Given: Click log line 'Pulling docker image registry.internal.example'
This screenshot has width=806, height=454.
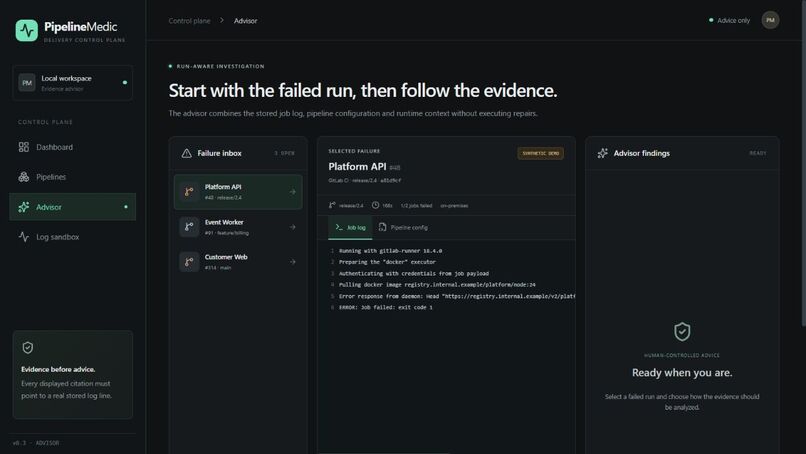Looking at the screenshot, I should tap(437, 285).
